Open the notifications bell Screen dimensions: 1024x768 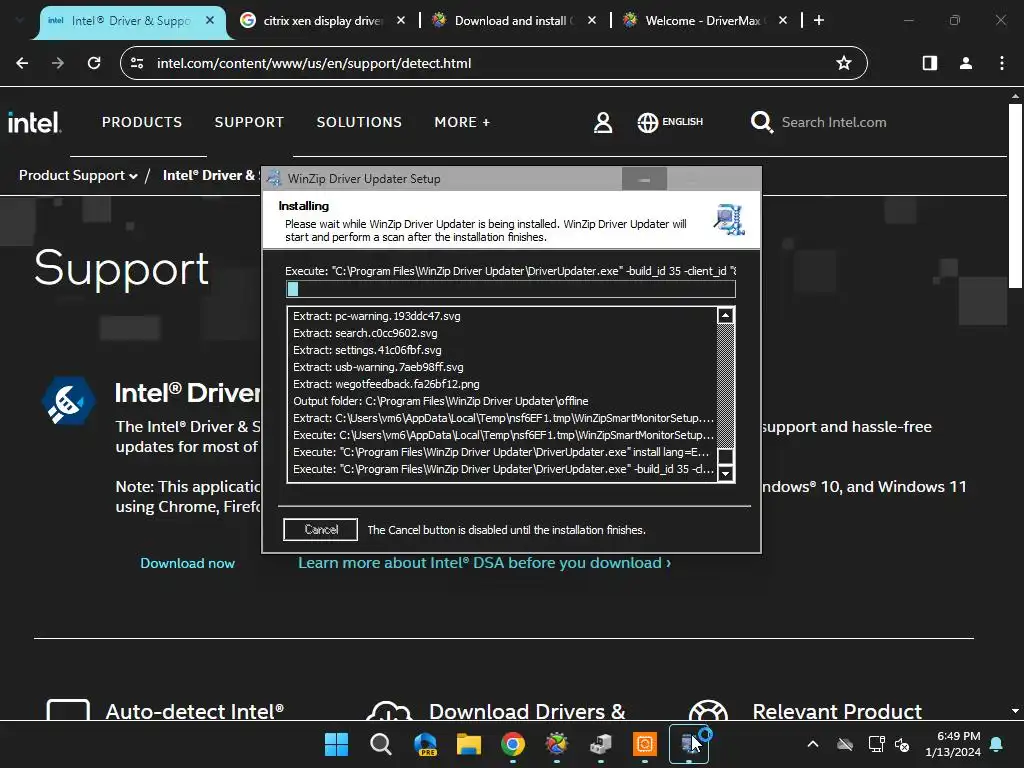click(x=997, y=744)
